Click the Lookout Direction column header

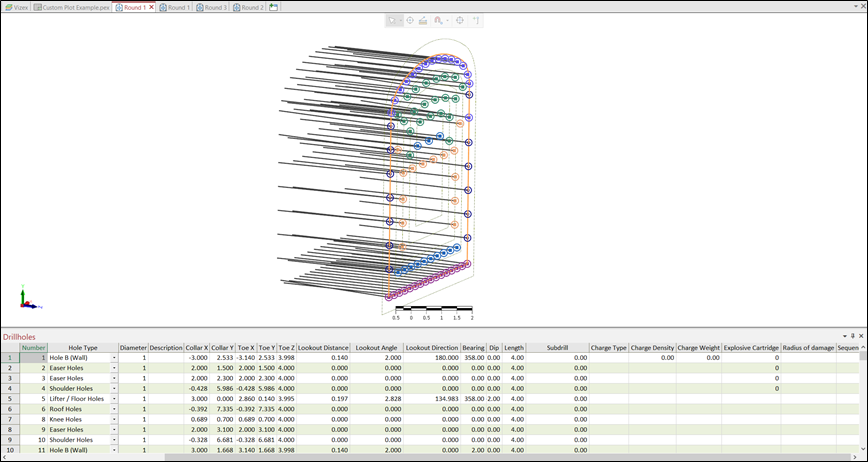pos(432,347)
